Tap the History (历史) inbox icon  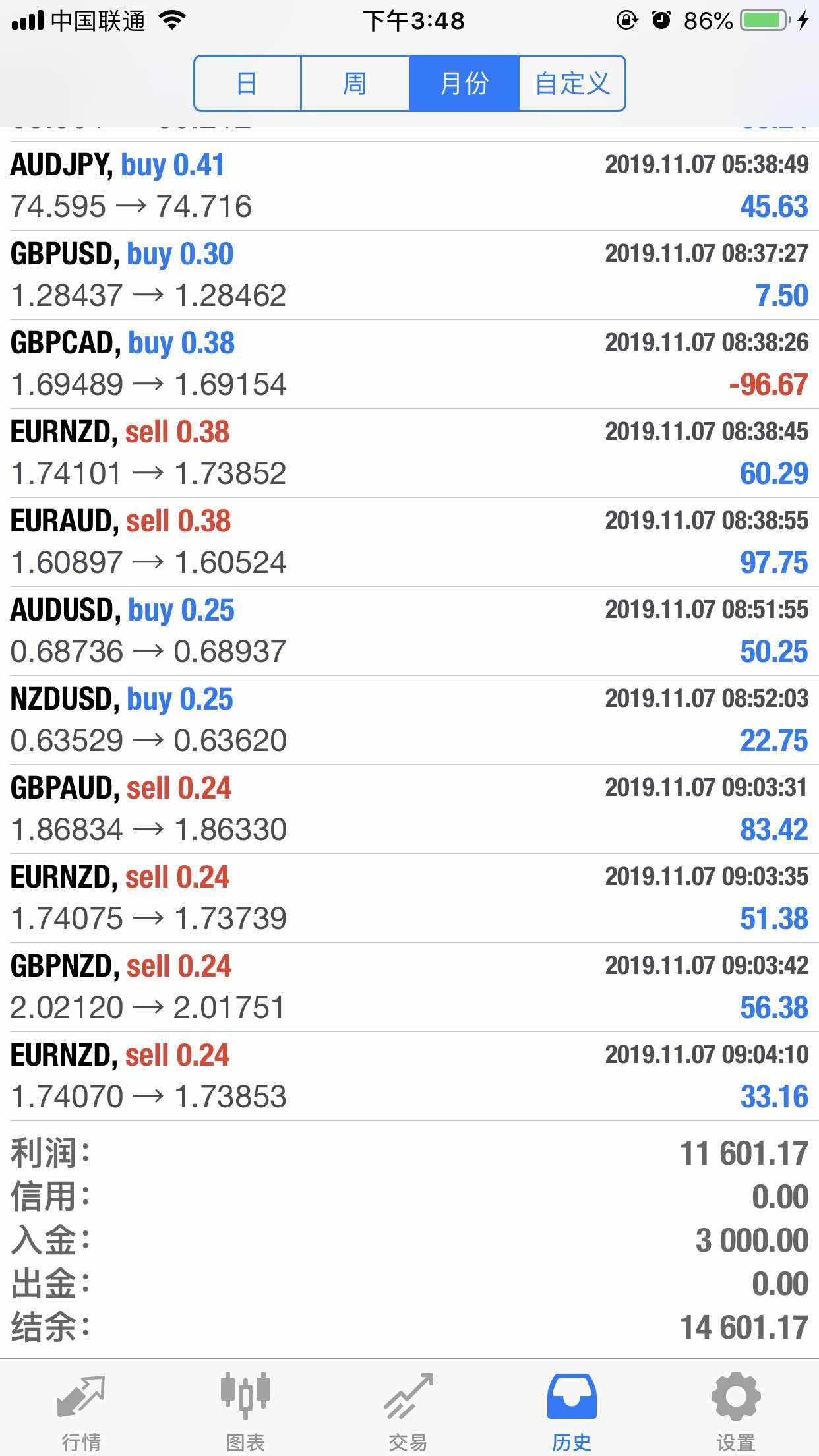[x=572, y=1397]
